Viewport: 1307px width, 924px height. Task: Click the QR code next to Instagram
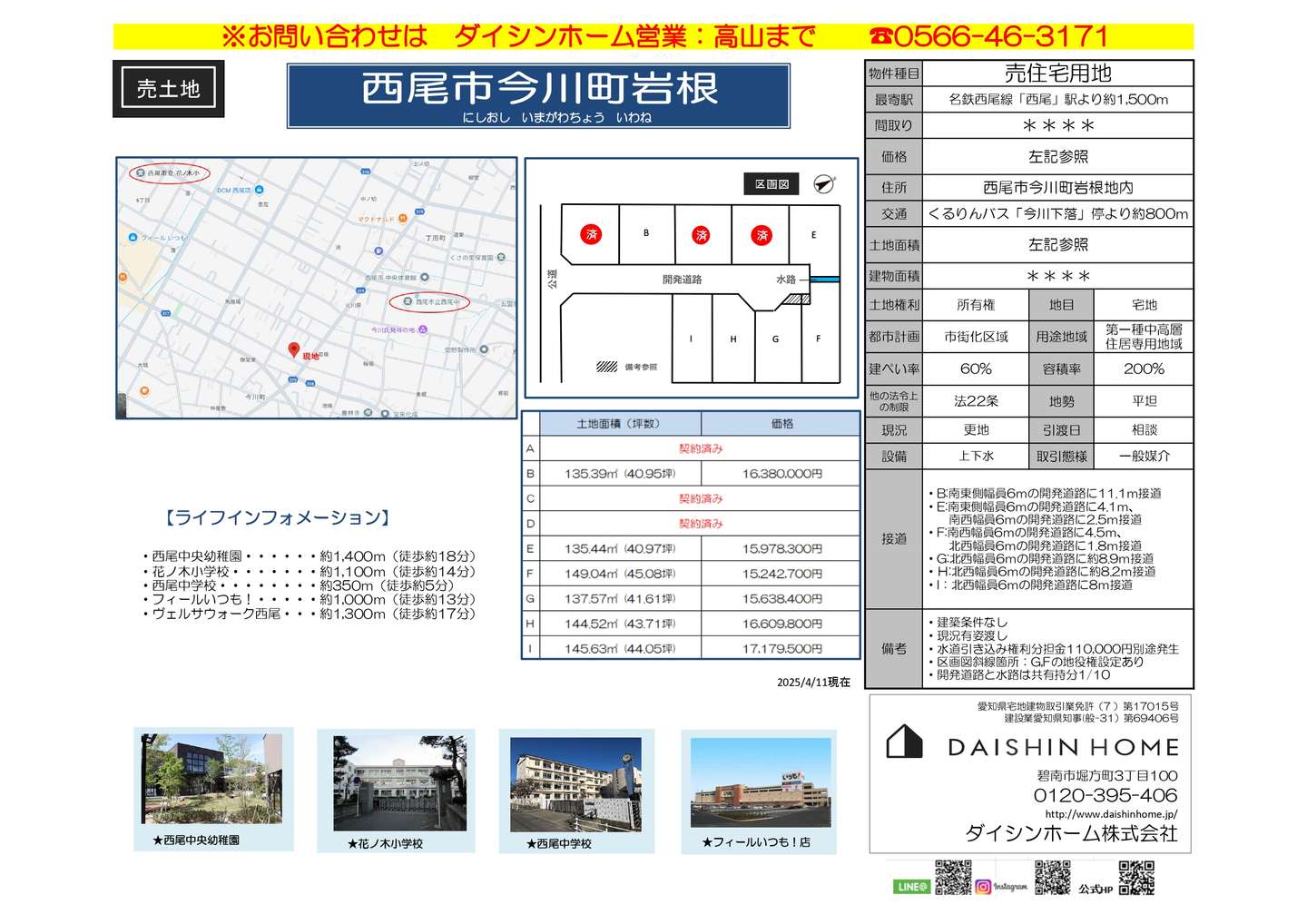point(1053,878)
